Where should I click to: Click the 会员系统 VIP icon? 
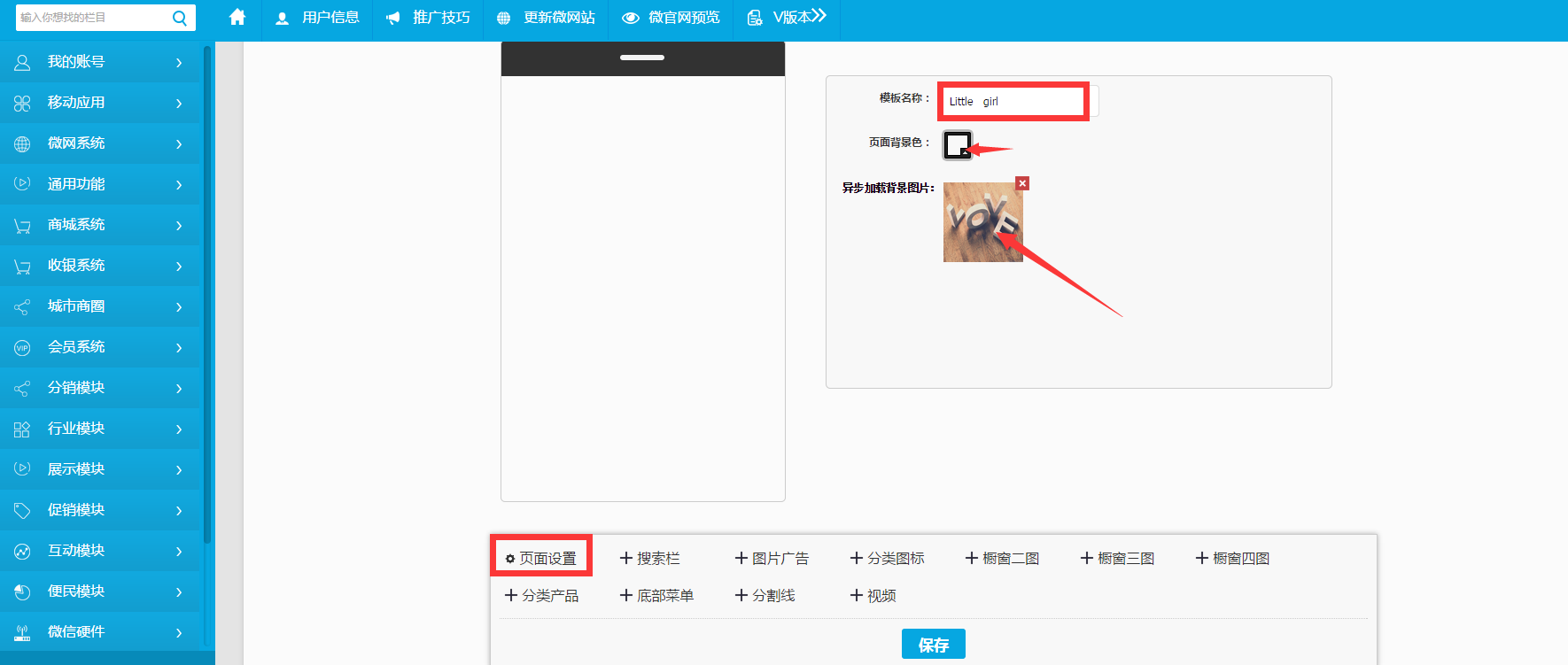coord(22,347)
